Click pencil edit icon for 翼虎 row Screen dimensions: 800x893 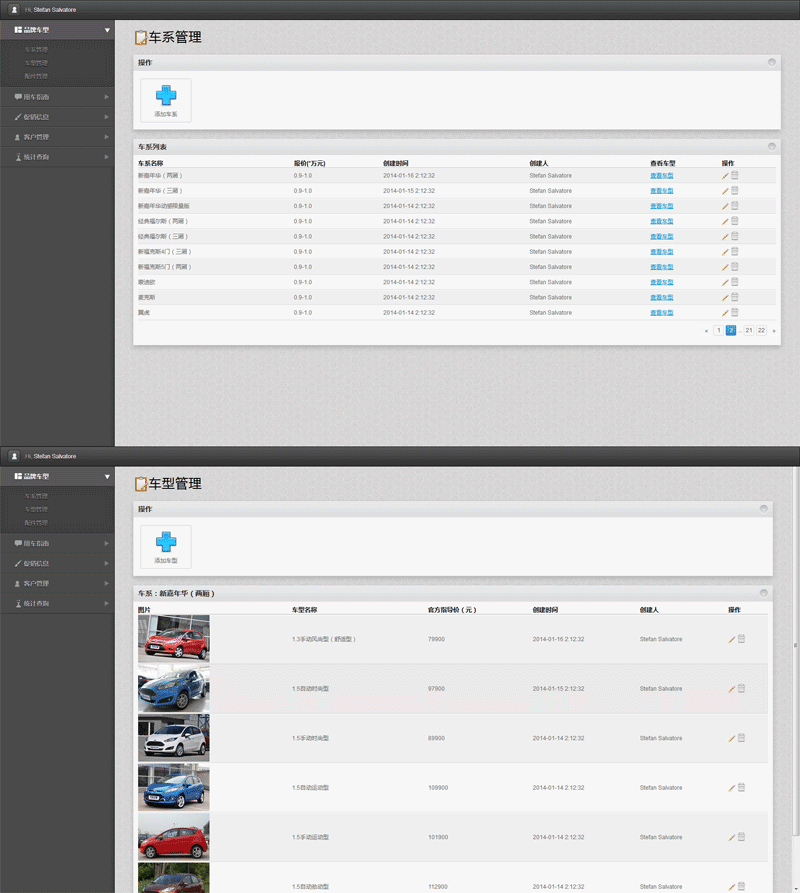tap(726, 313)
